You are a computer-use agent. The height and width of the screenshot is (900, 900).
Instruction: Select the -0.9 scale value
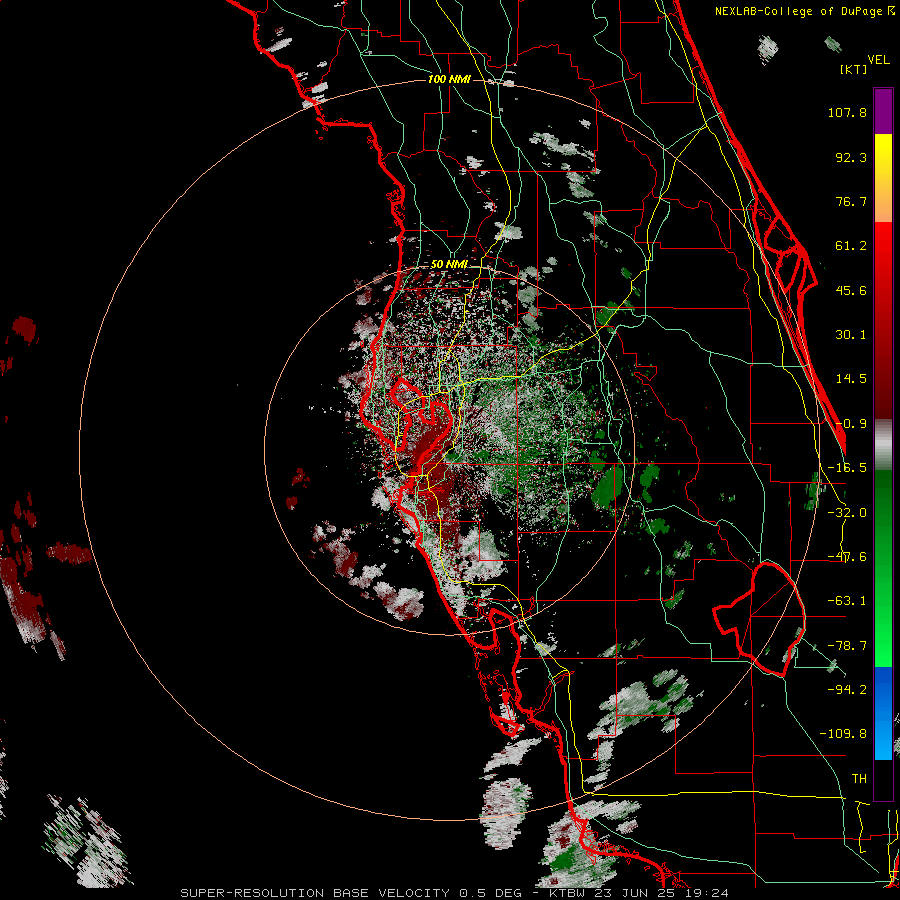pos(851,424)
